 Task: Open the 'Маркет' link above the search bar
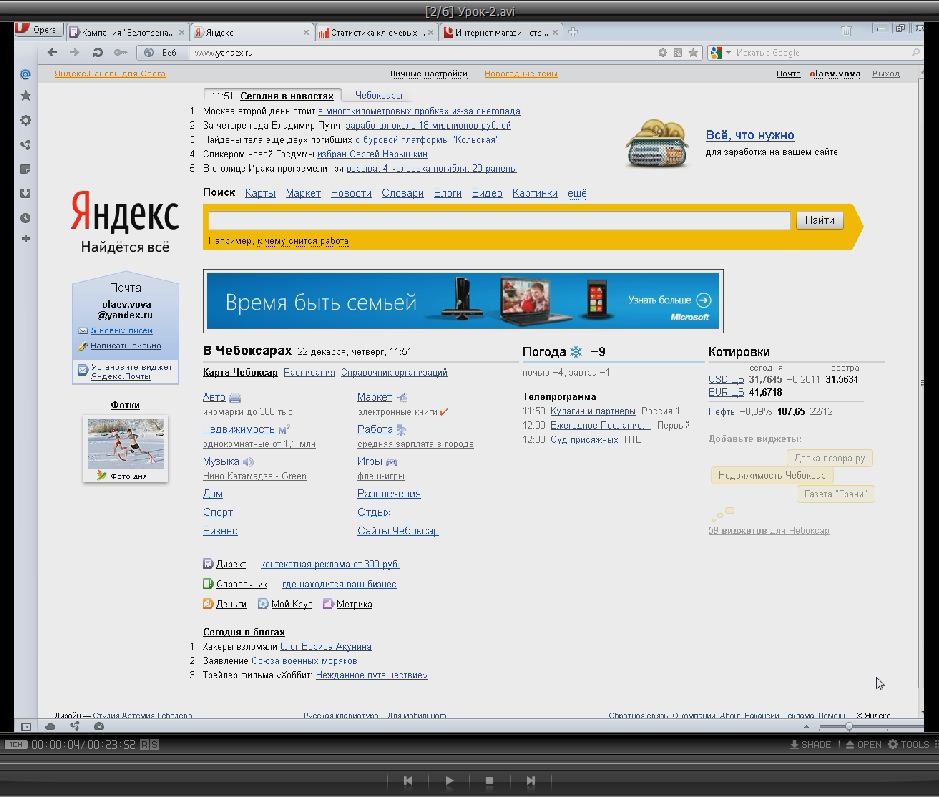tap(303, 193)
